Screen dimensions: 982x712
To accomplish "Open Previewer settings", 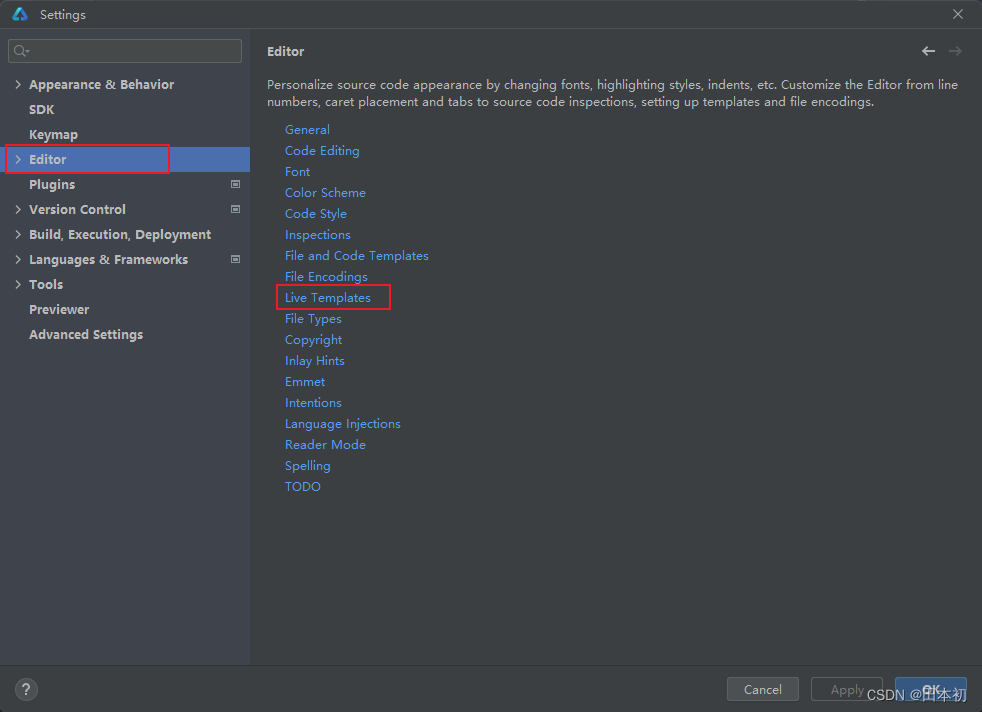I will pos(59,309).
